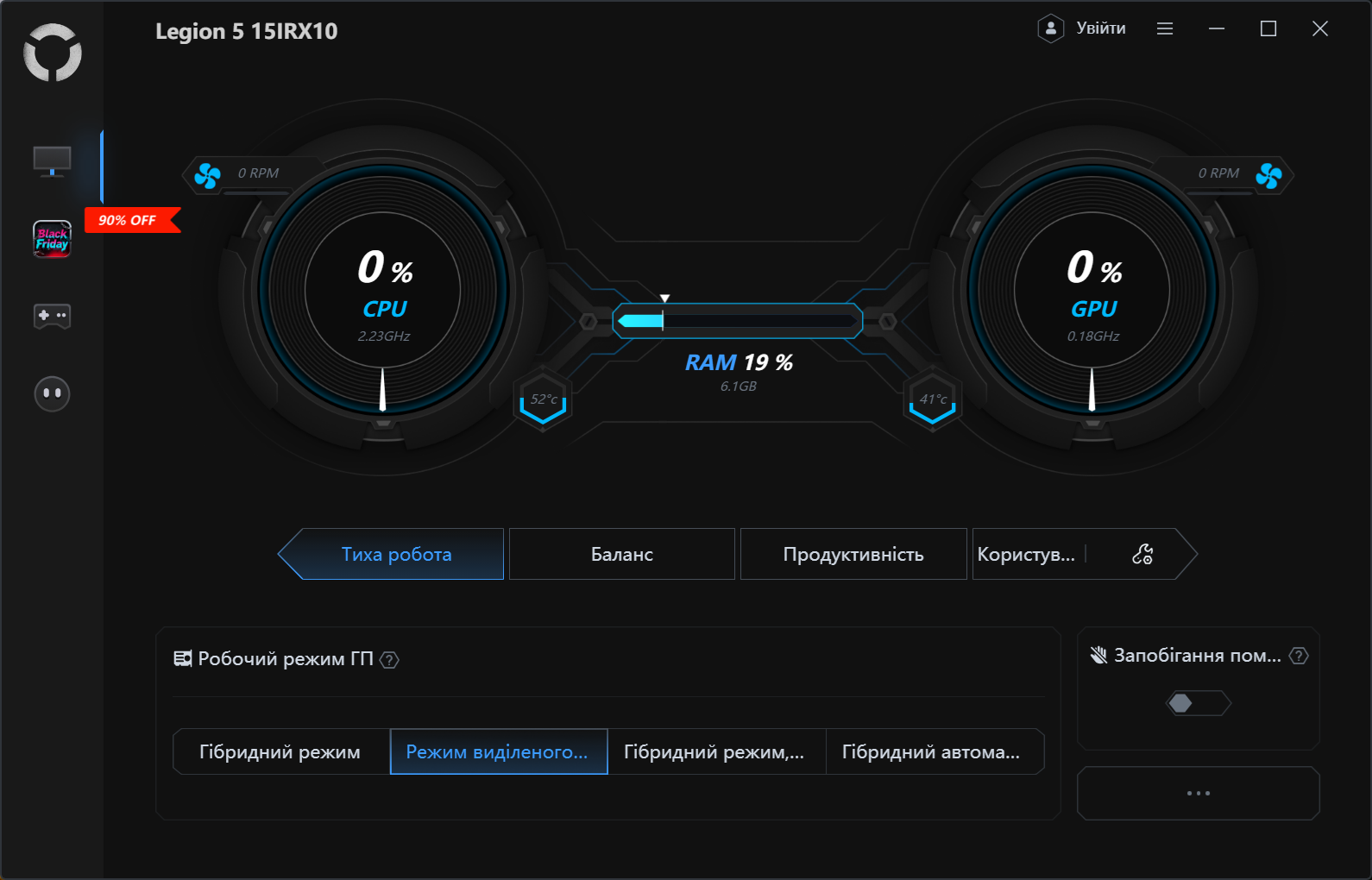Click the 2.23GHz CPU frequency
1372x880 pixels.
[384, 336]
